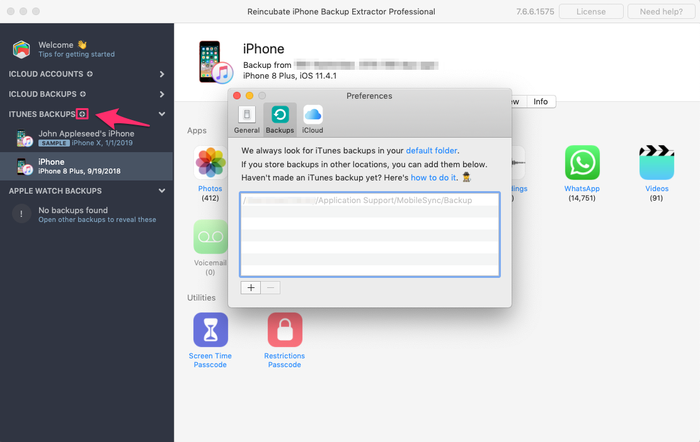700x442 pixels.
Task: Remove backup location with minus button
Action: click(271, 288)
